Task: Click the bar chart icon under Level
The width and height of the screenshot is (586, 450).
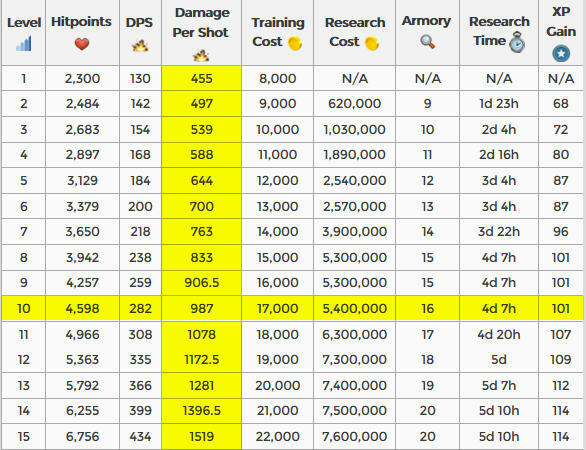Action: [x=24, y=44]
